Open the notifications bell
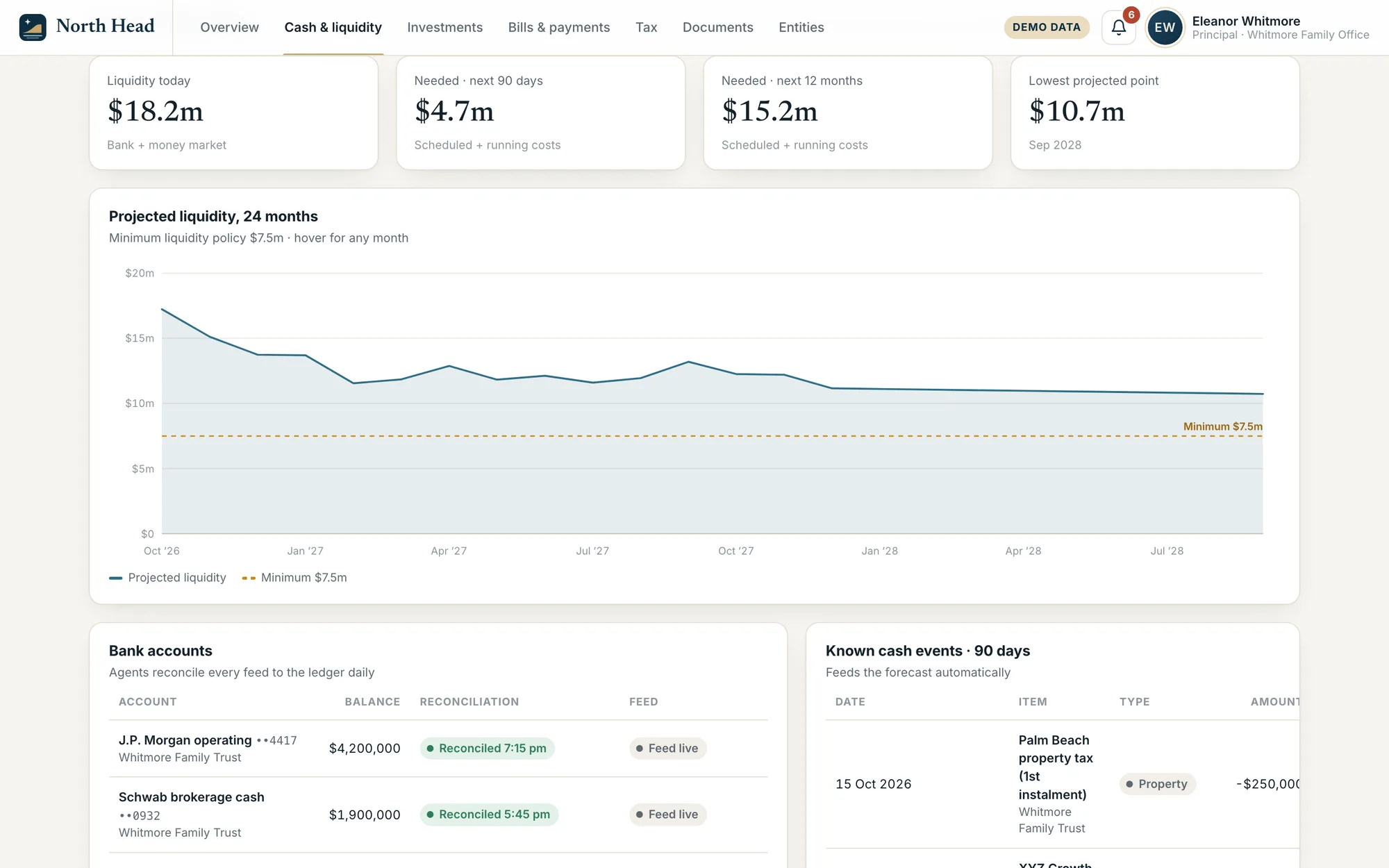Viewport: 1389px width, 868px height. coord(1118,27)
